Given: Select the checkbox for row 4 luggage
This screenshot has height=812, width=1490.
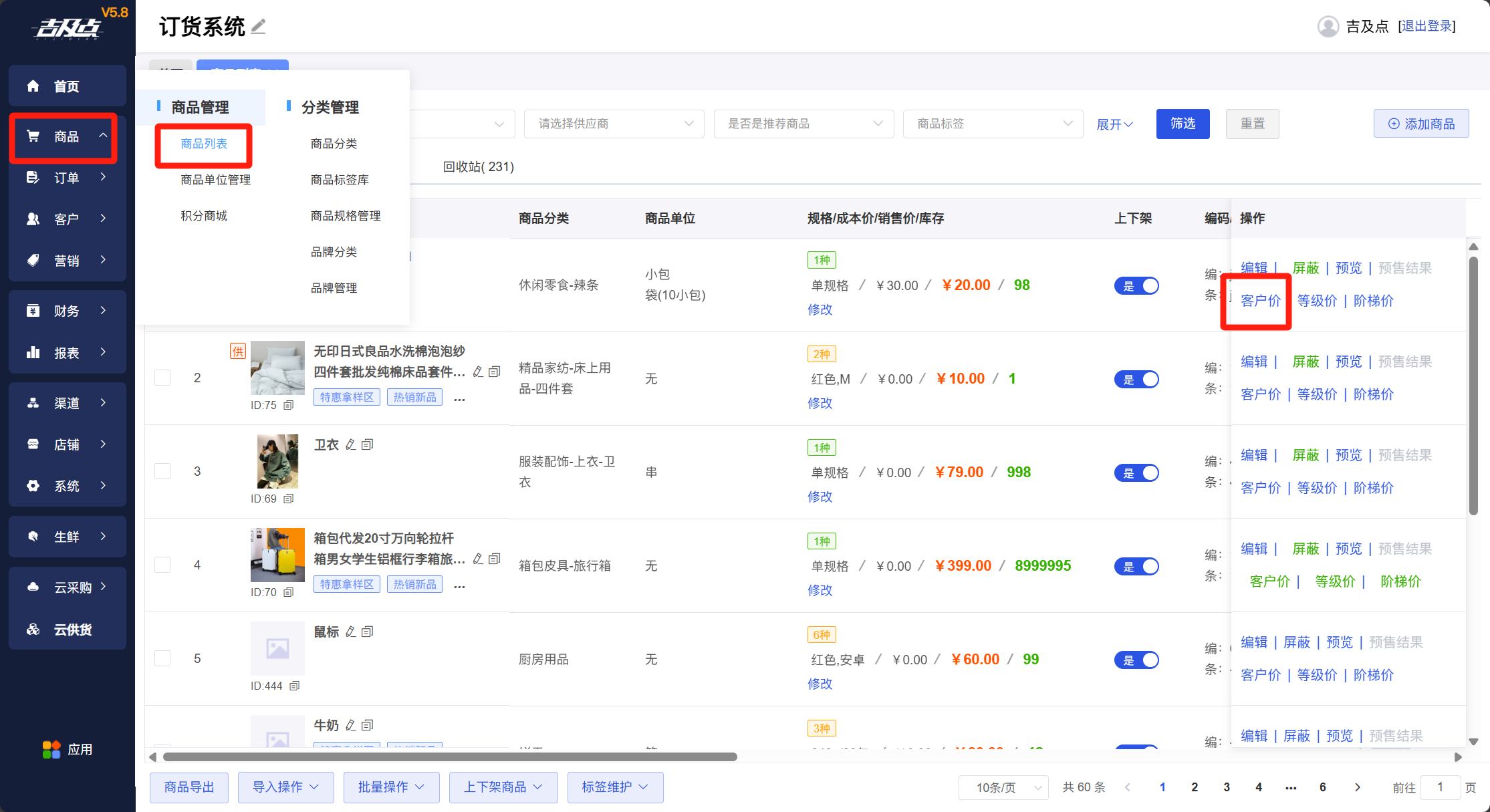Looking at the screenshot, I should 162,565.
